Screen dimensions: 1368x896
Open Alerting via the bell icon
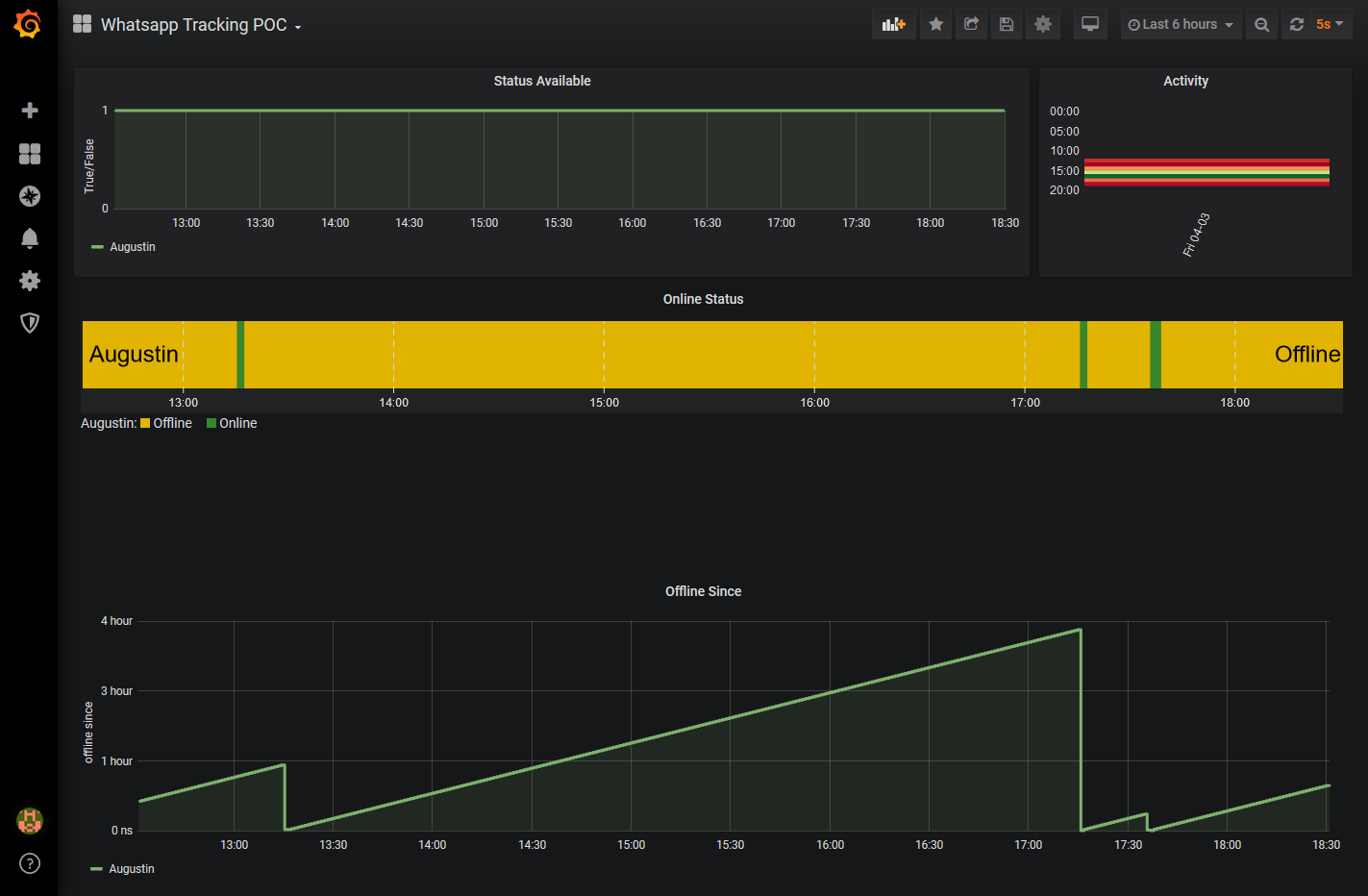(x=30, y=238)
